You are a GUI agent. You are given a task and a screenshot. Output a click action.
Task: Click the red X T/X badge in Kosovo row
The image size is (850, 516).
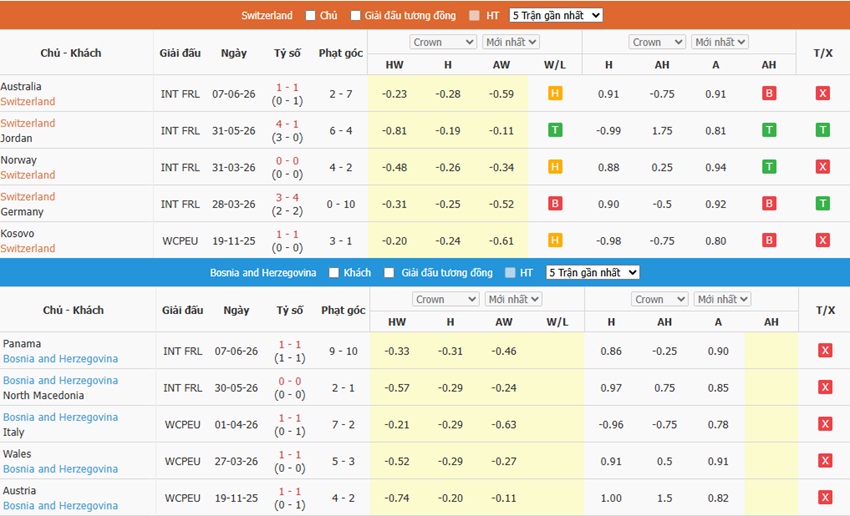coord(822,240)
